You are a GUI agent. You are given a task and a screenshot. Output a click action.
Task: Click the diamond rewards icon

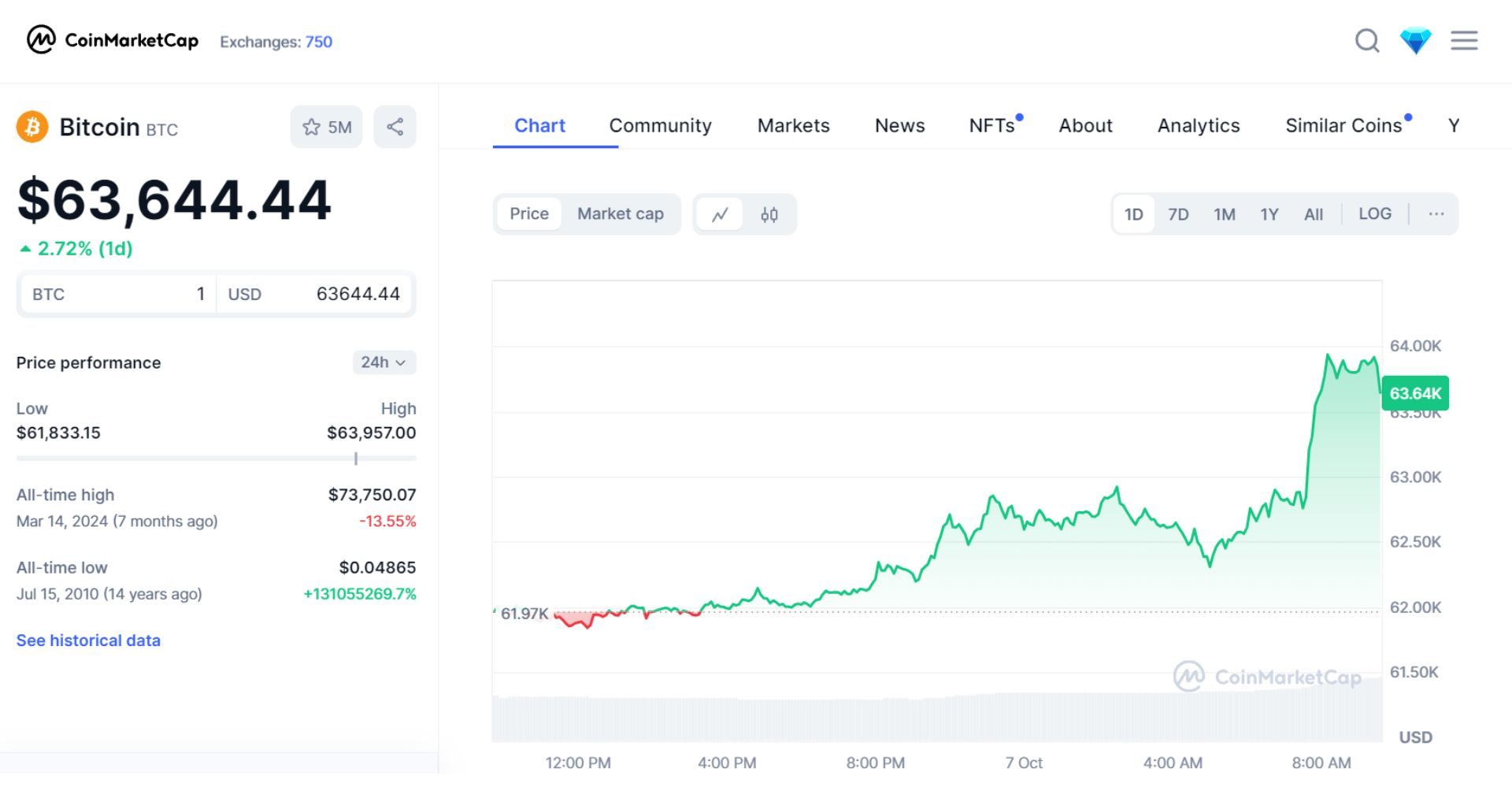tap(1416, 41)
